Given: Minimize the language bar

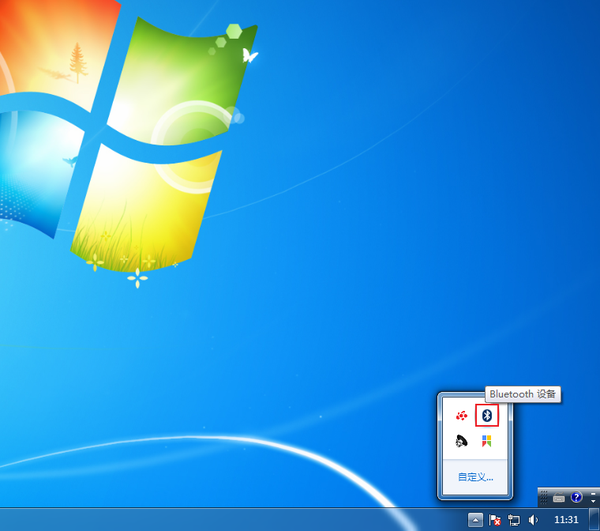Looking at the screenshot, I should (x=593, y=494).
